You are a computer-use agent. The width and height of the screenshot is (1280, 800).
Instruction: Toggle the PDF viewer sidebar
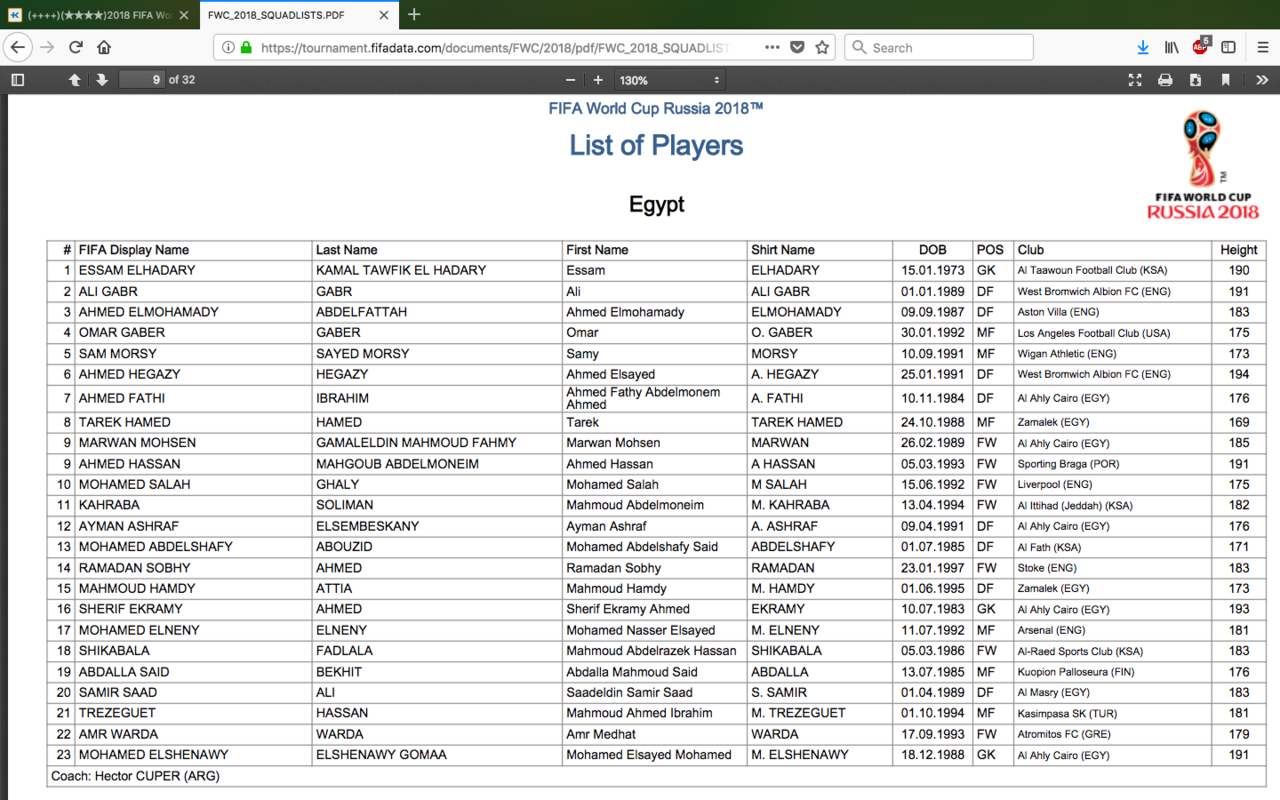17,80
